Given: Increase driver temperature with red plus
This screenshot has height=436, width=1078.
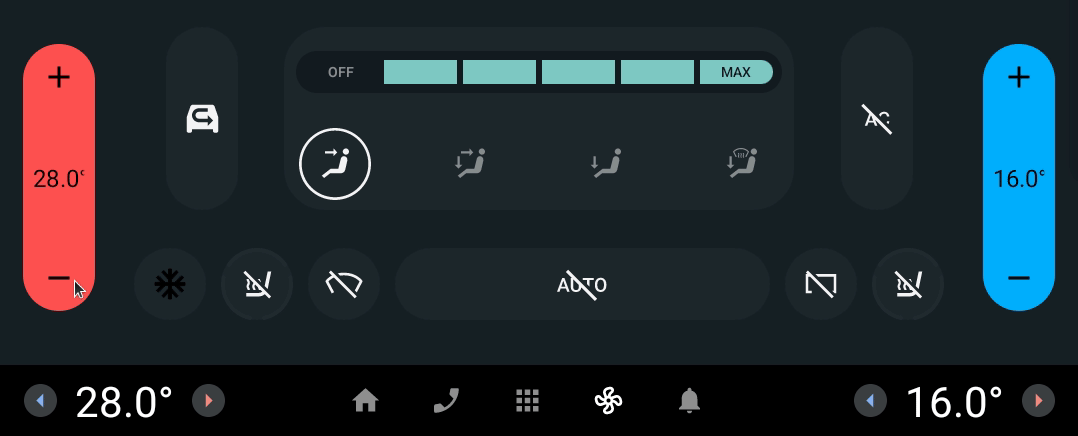Looking at the screenshot, I should point(59,77).
